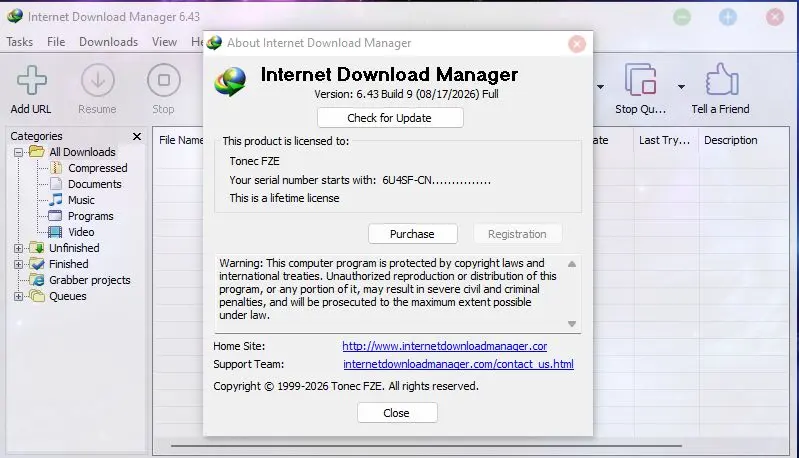Select the Finished category
The image size is (799, 458).
[x=68, y=264]
